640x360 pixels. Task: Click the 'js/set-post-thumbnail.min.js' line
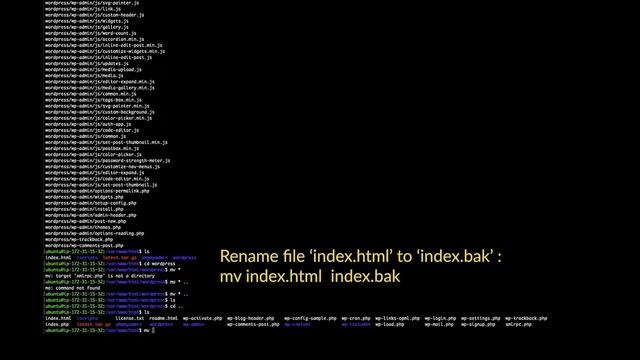(106, 142)
